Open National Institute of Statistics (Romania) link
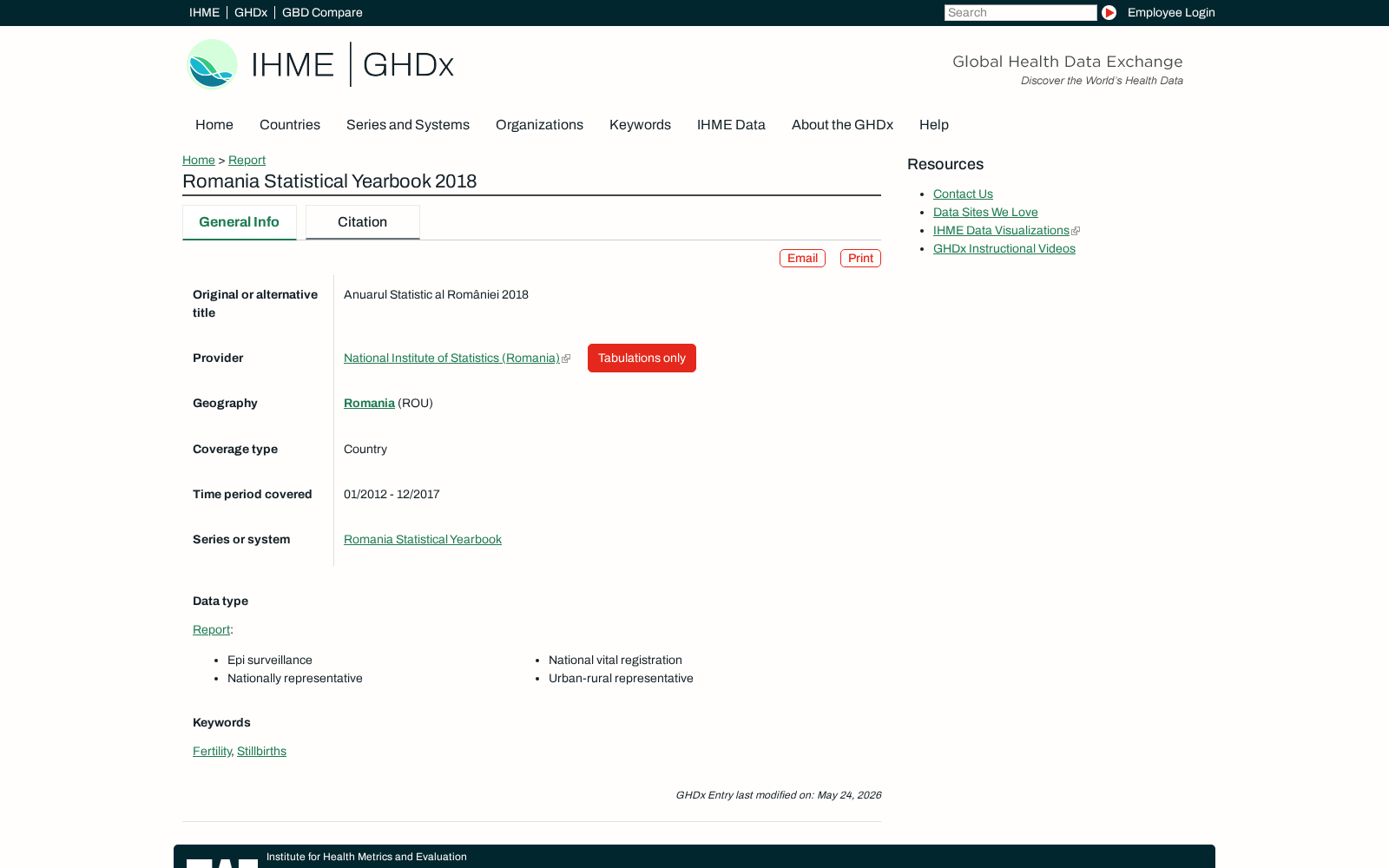Screen dimensions: 1389x868 [451, 358]
